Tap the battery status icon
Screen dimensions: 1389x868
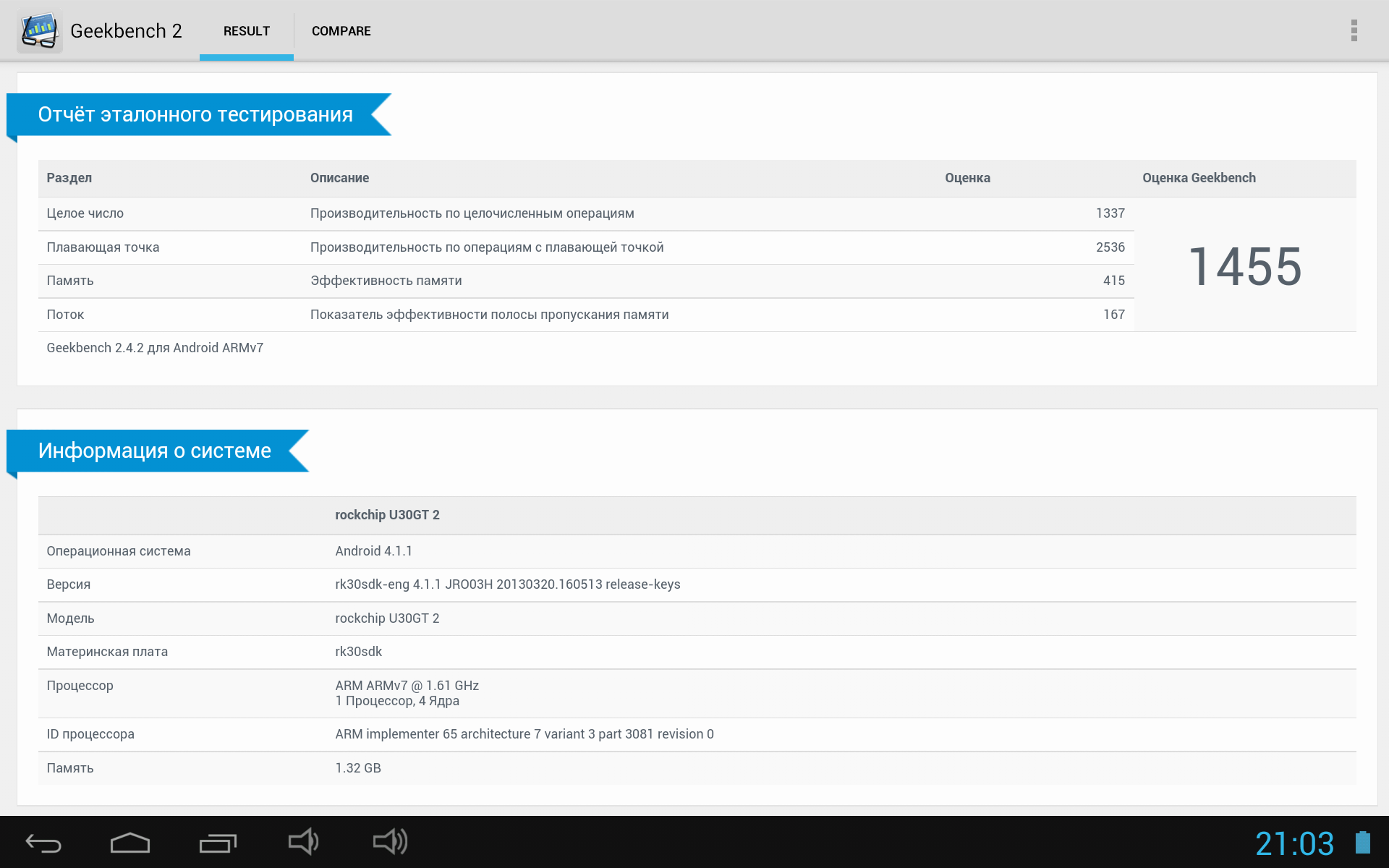pos(1362,843)
